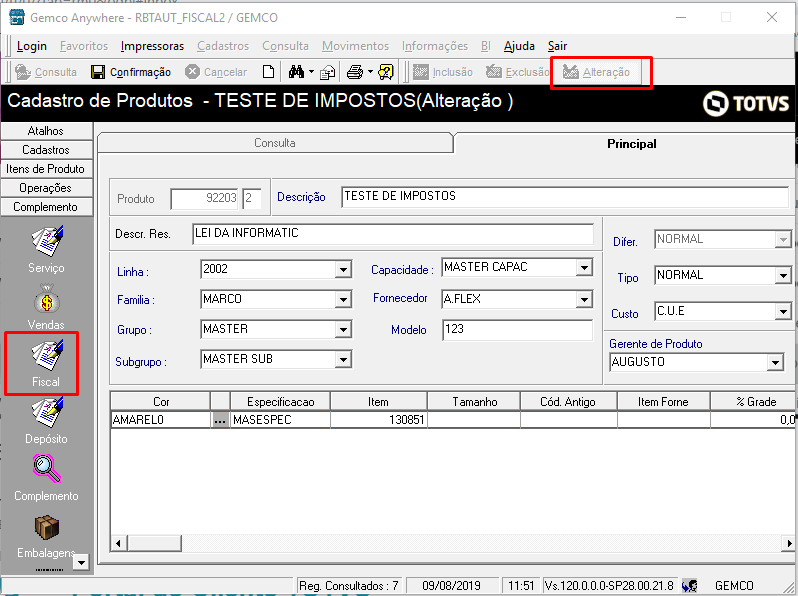Expand the Fornecedor dropdown

pos(584,299)
